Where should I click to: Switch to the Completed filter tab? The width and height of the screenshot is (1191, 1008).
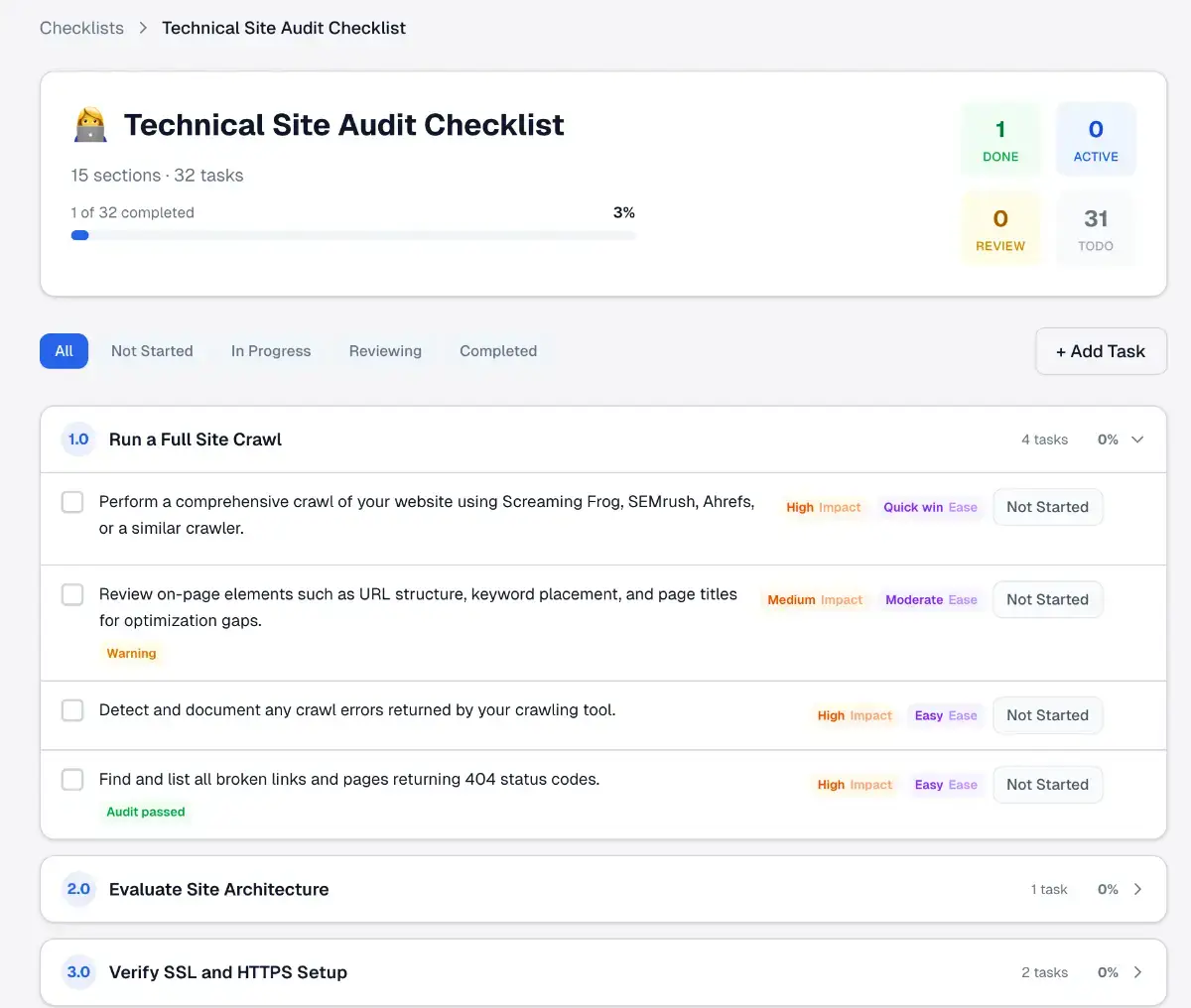click(498, 351)
